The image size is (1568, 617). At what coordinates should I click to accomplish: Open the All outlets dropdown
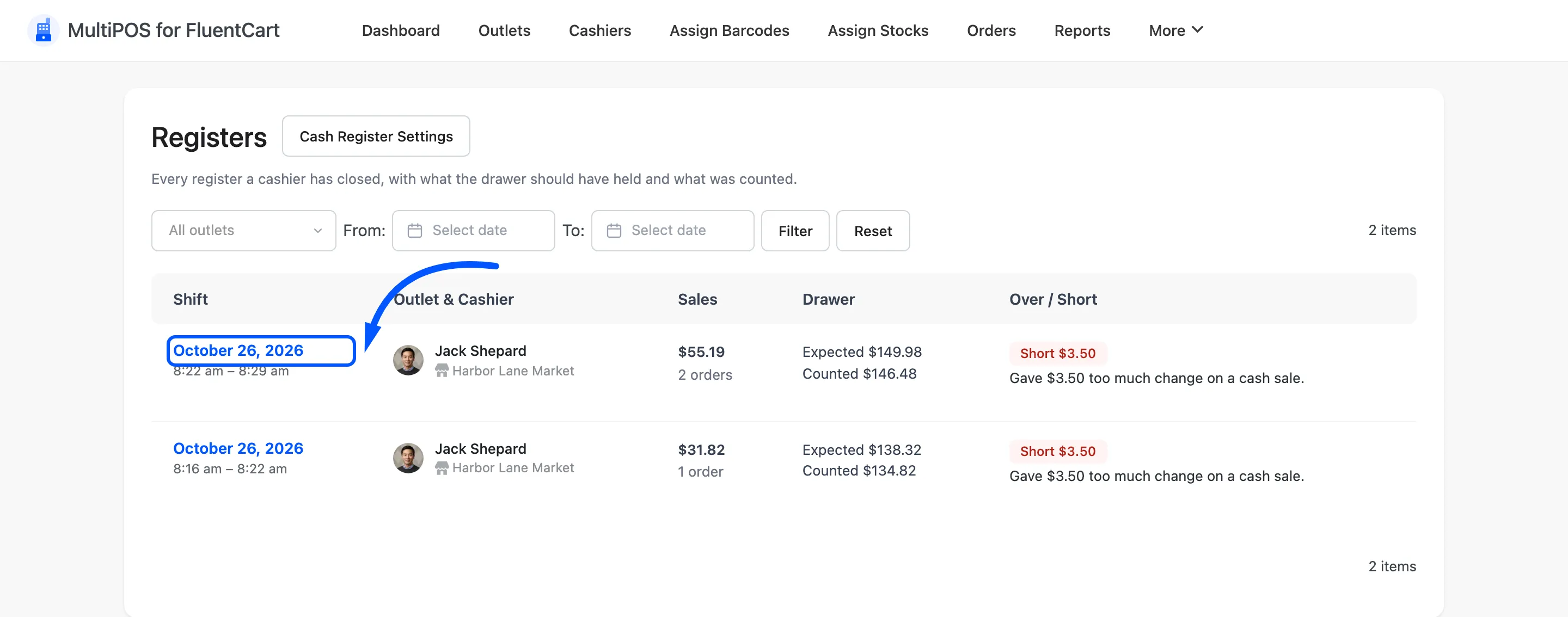point(243,231)
